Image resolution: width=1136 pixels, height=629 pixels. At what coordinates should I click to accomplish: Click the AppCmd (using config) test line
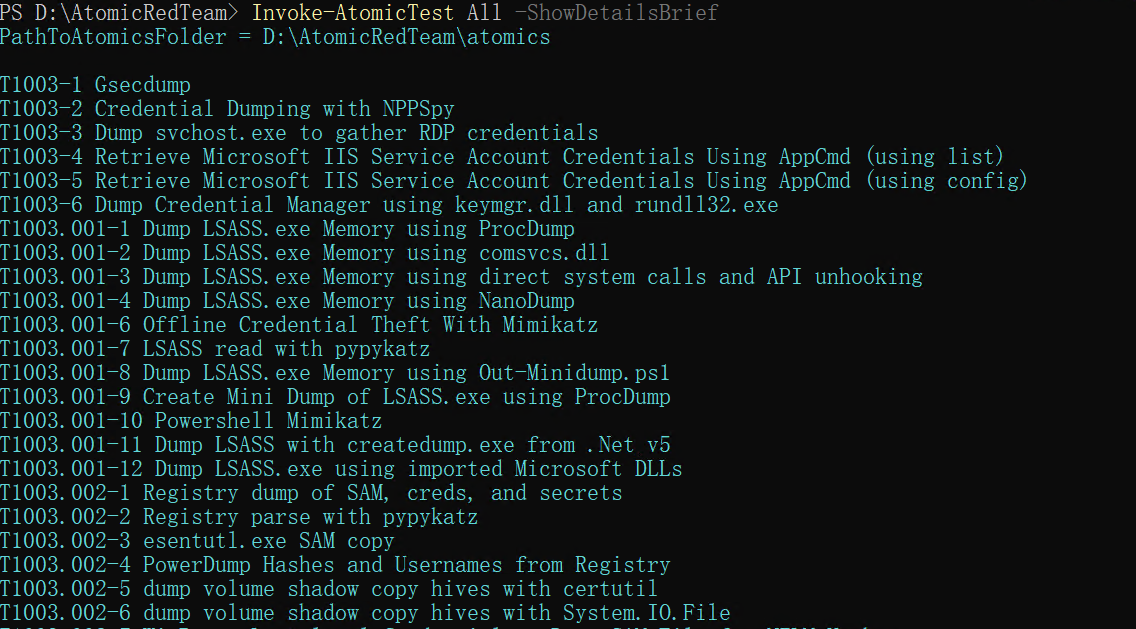click(514, 181)
